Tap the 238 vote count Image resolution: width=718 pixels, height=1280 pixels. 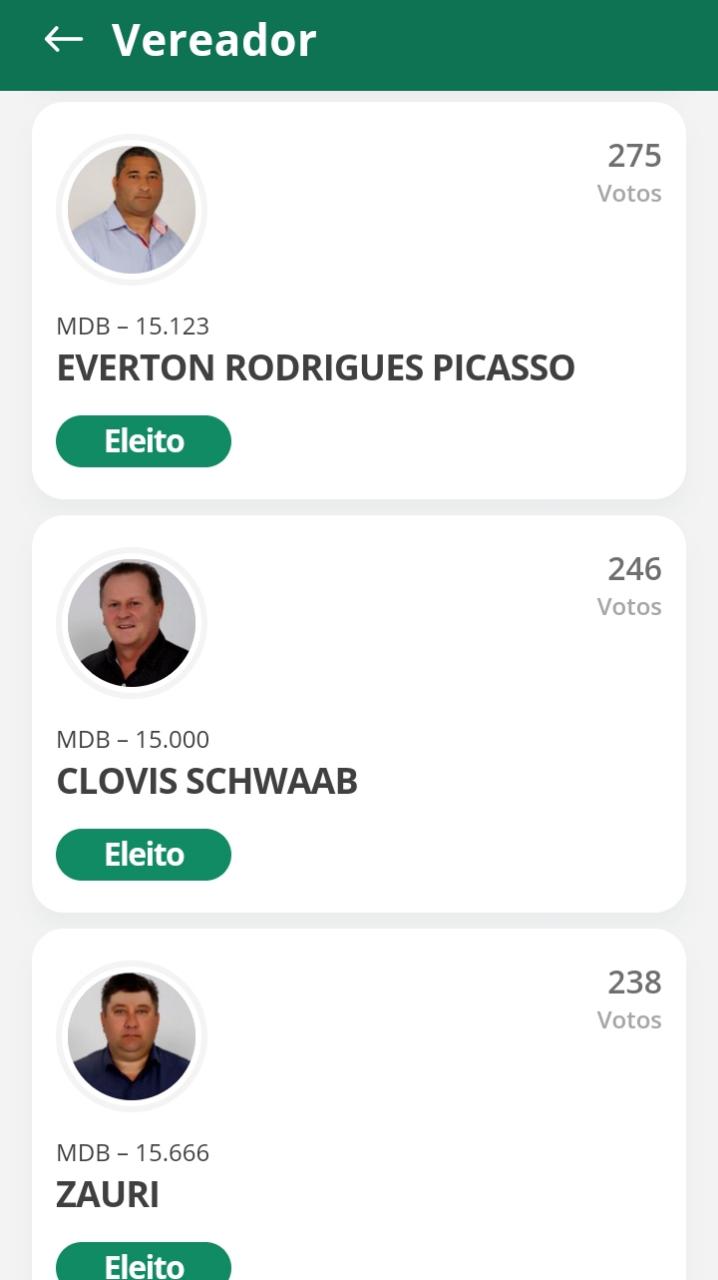coord(634,983)
